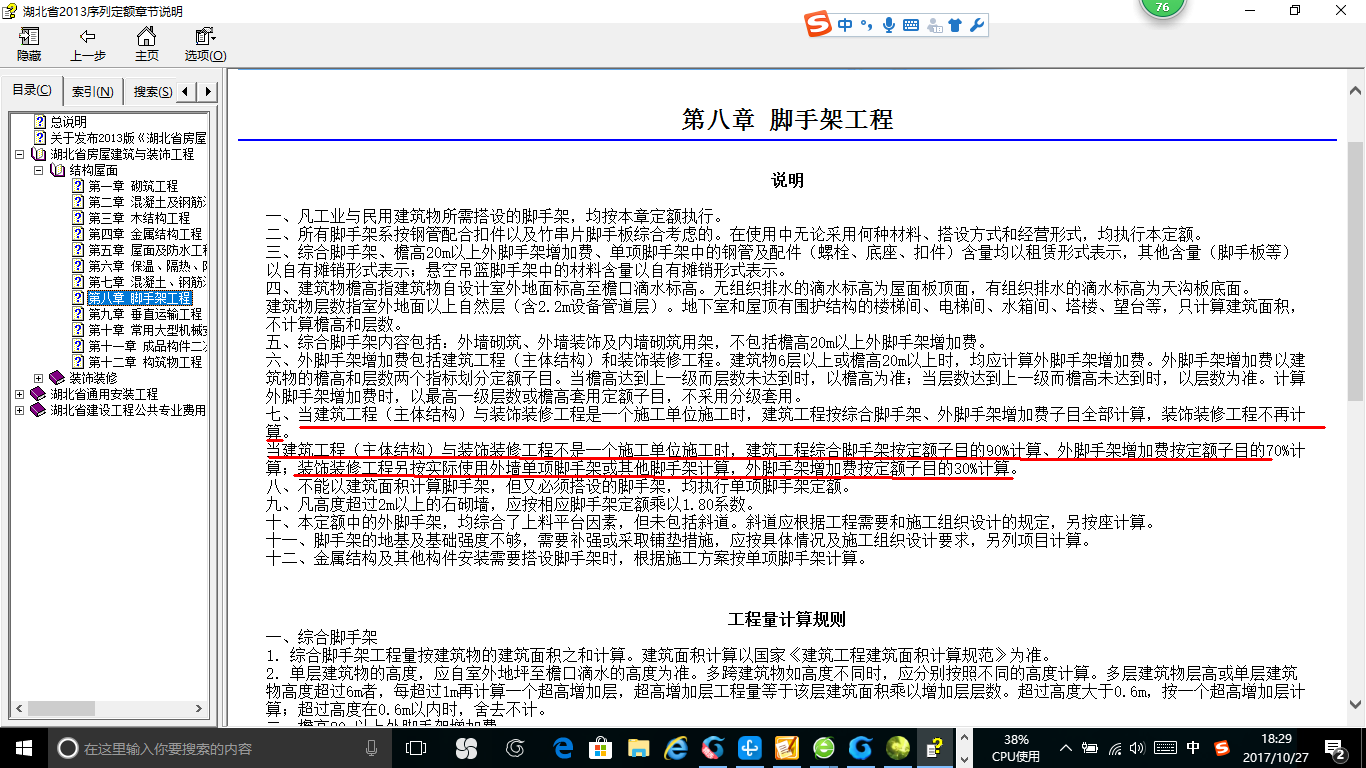Click the green 76 floating ball

pos(1162,8)
